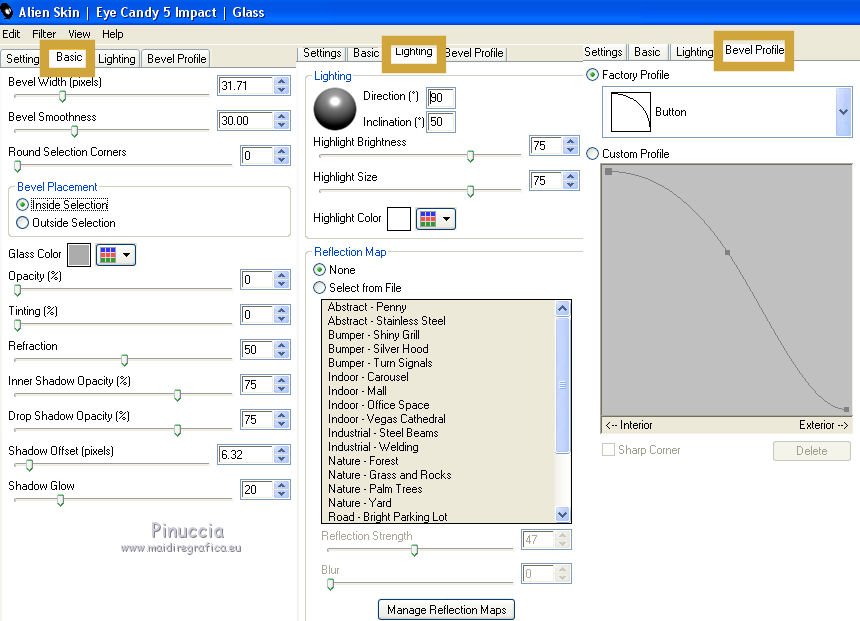860x621 pixels.
Task: Expand the Factory Profile Button dropdown
Action: pyautogui.click(x=843, y=112)
